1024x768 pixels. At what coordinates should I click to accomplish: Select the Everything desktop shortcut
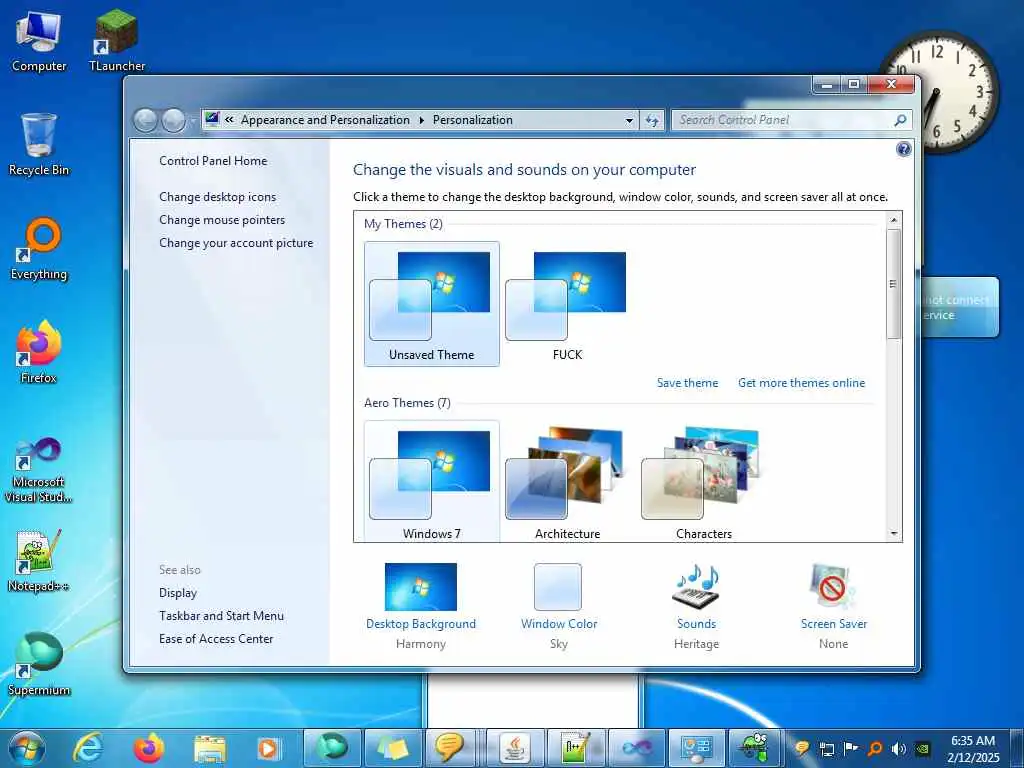pyautogui.click(x=39, y=249)
